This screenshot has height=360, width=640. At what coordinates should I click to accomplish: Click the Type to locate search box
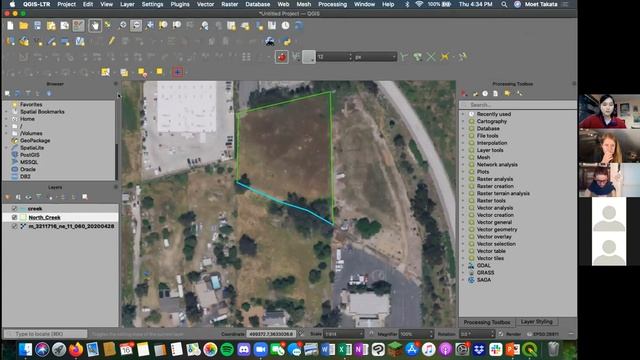click(46, 334)
